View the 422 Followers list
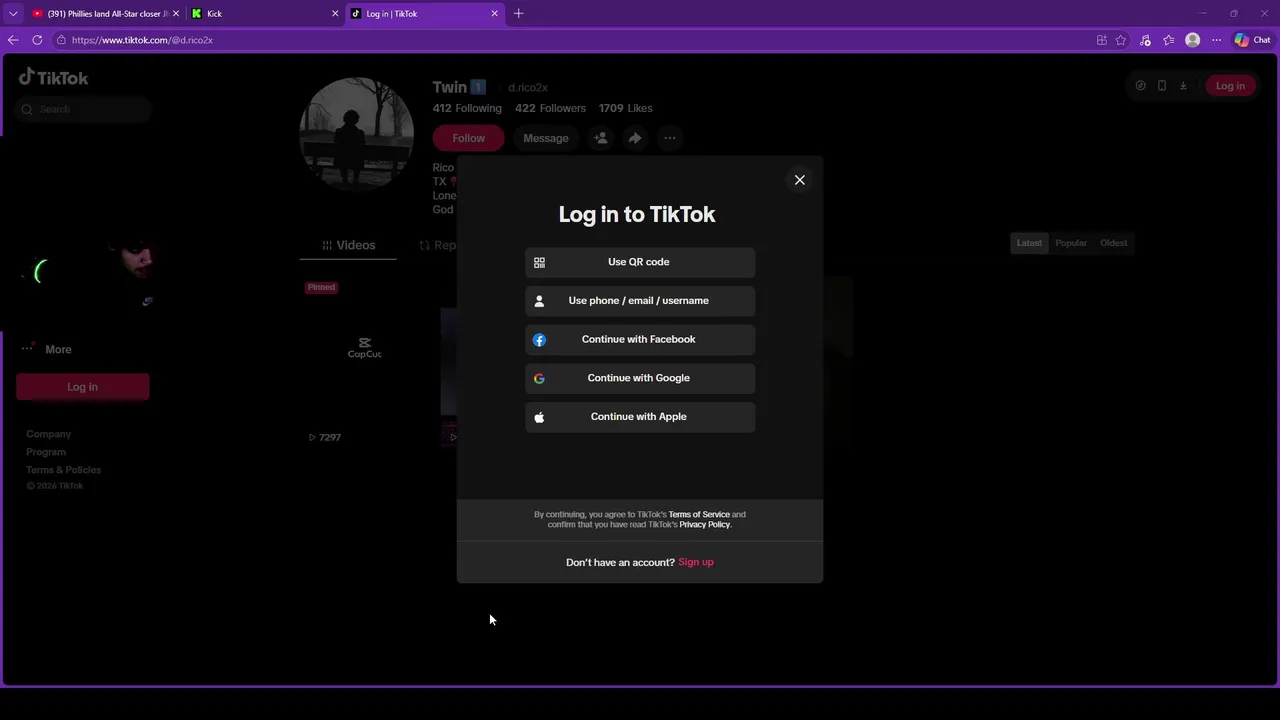The image size is (1280, 720). tap(550, 108)
